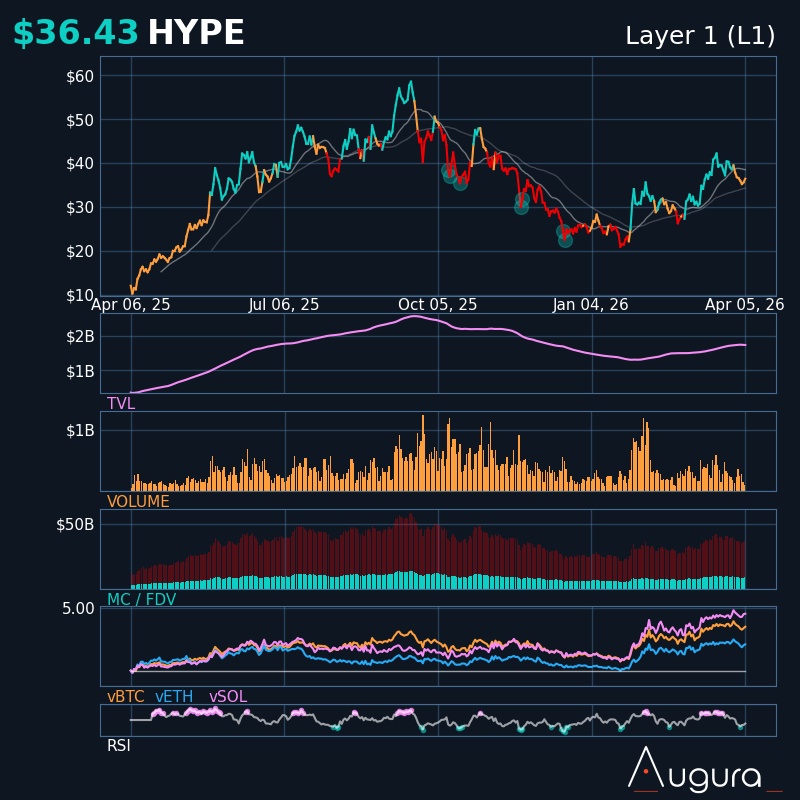Click the Jan 04, 26 date label
Screen dimensions: 800x800
[590, 305]
